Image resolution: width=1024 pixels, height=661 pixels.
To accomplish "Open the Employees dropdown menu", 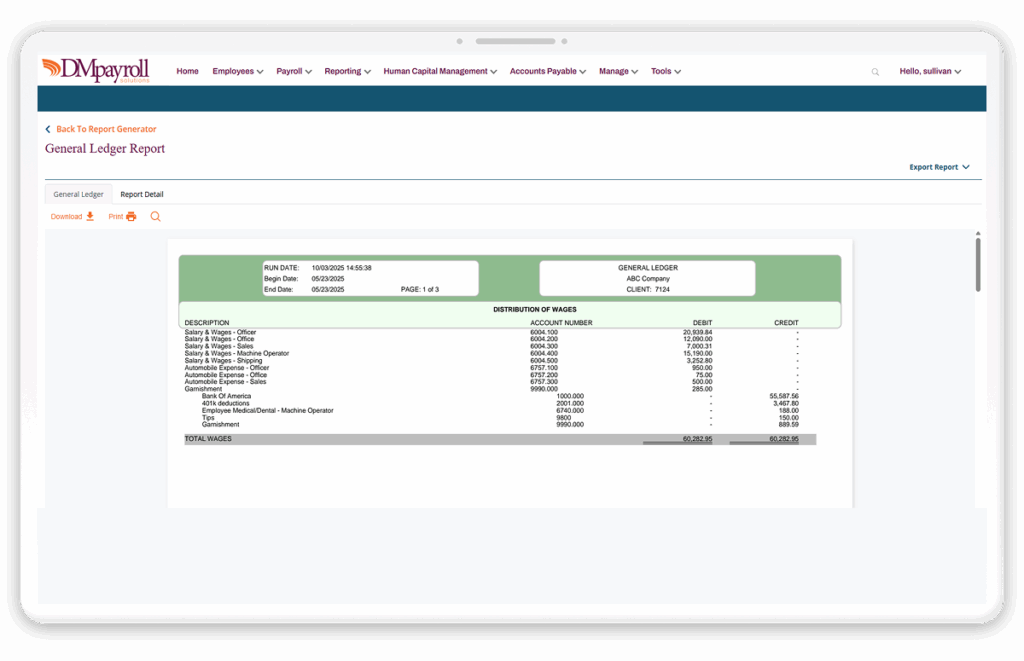I will [x=237, y=71].
